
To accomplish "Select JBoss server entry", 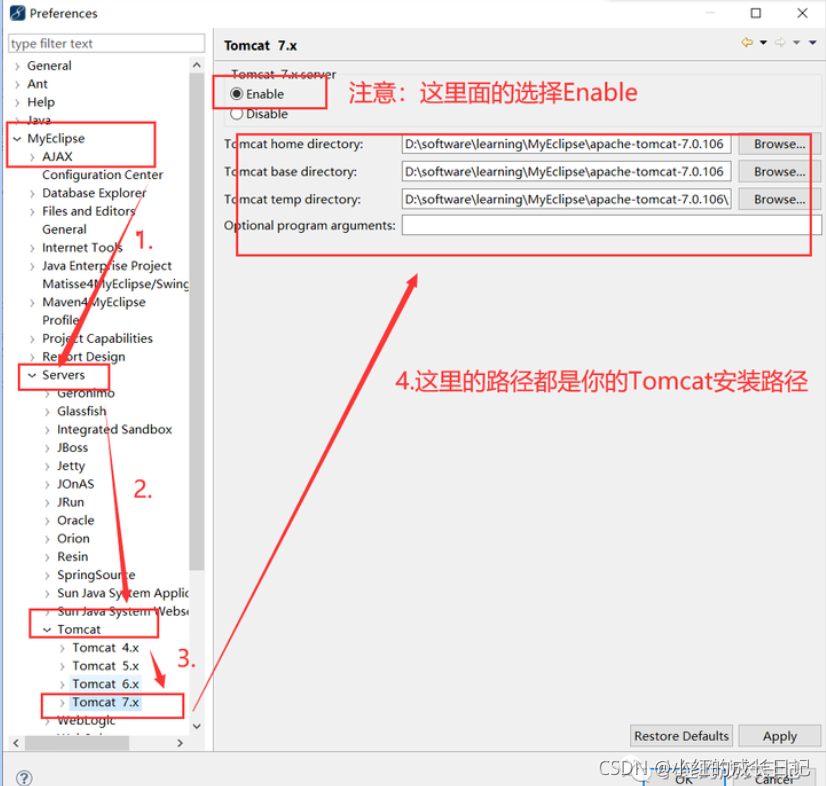I will coord(73,448).
